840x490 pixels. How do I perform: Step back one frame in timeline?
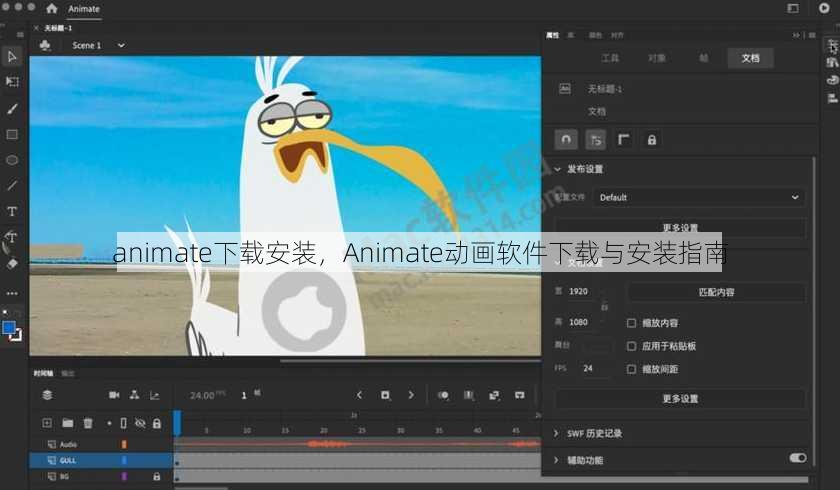[359, 395]
